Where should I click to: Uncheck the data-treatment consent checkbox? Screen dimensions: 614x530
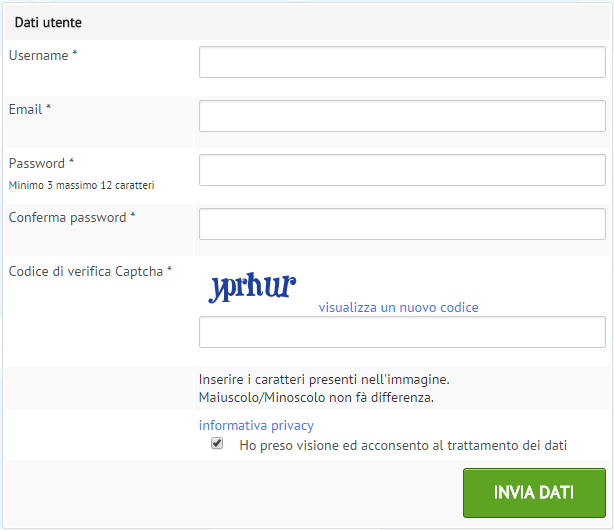coord(217,443)
